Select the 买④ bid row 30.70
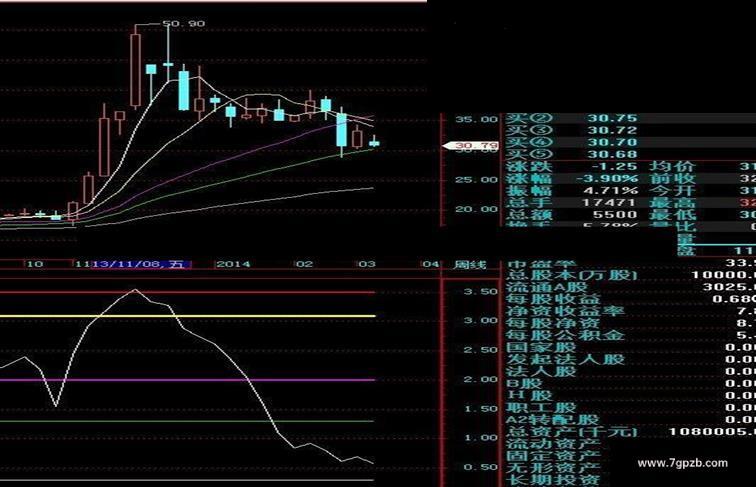The image size is (756, 487). (630, 142)
